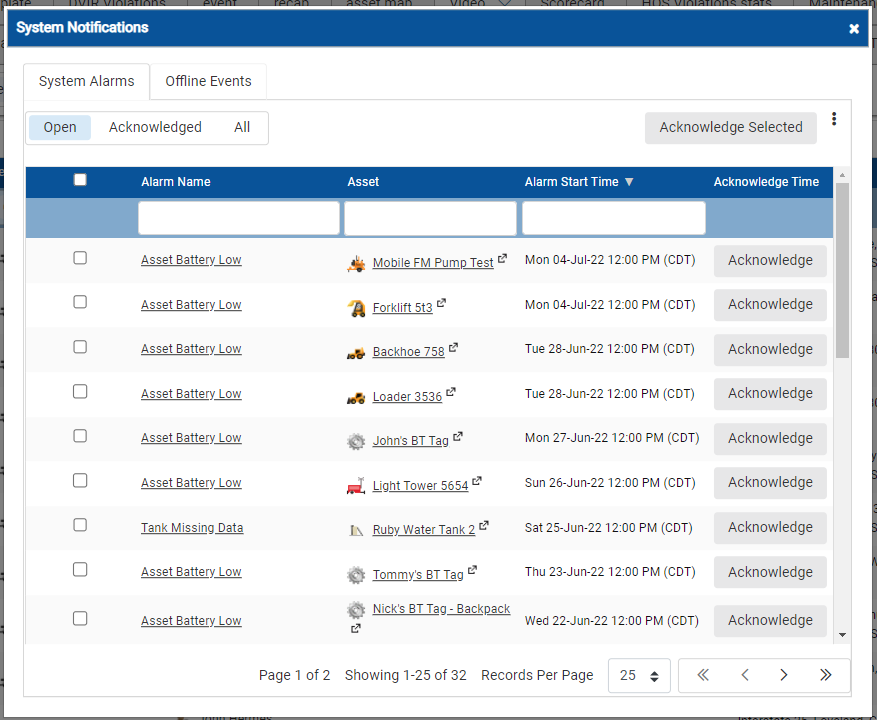Switch to the Offline Events tab

(x=207, y=82)
